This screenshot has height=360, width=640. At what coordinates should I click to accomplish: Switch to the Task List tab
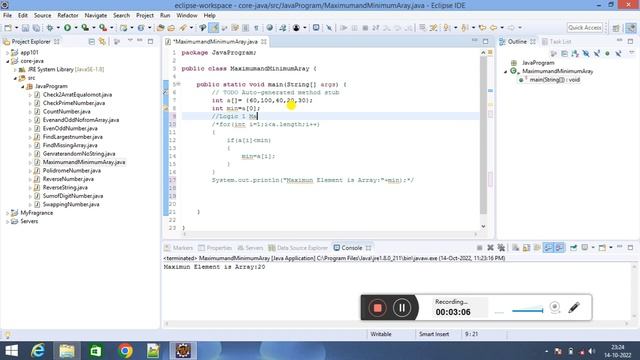[556, 42]
